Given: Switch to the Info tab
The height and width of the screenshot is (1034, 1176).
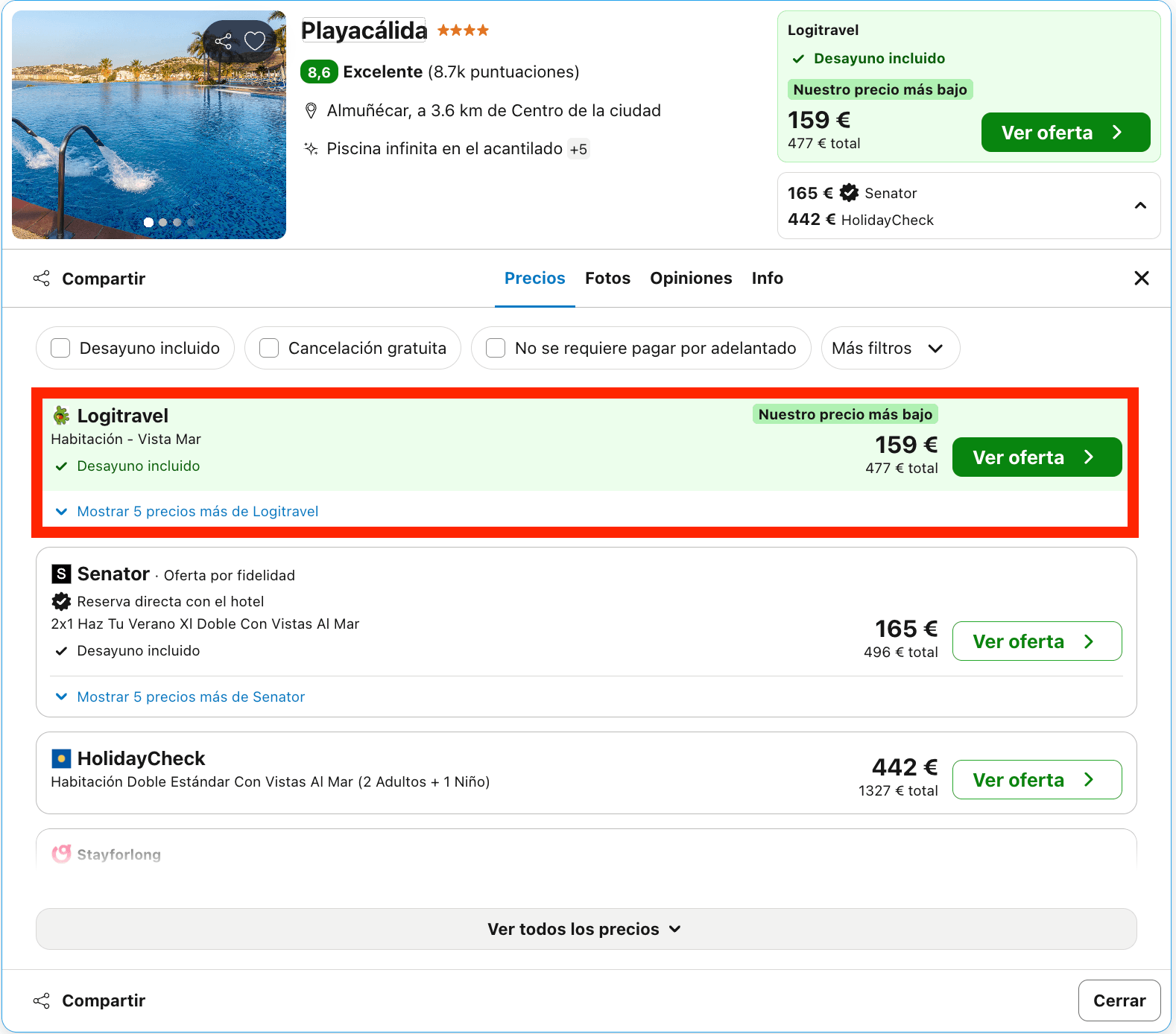Looking at the screenshot, I should (x=767, y=278).
